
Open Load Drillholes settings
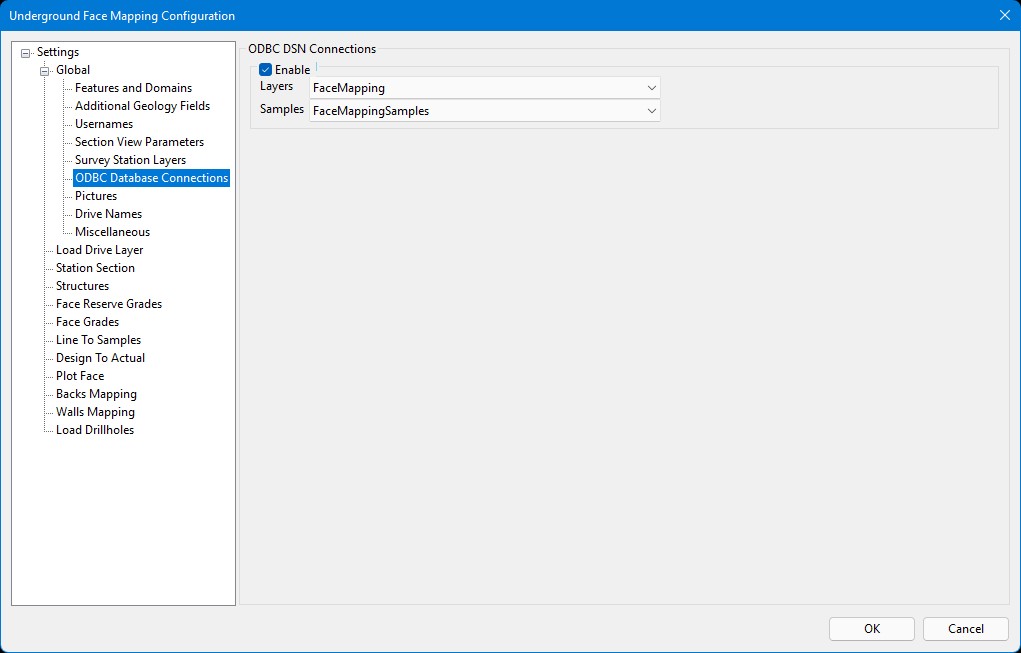click(x=95, y=430)
